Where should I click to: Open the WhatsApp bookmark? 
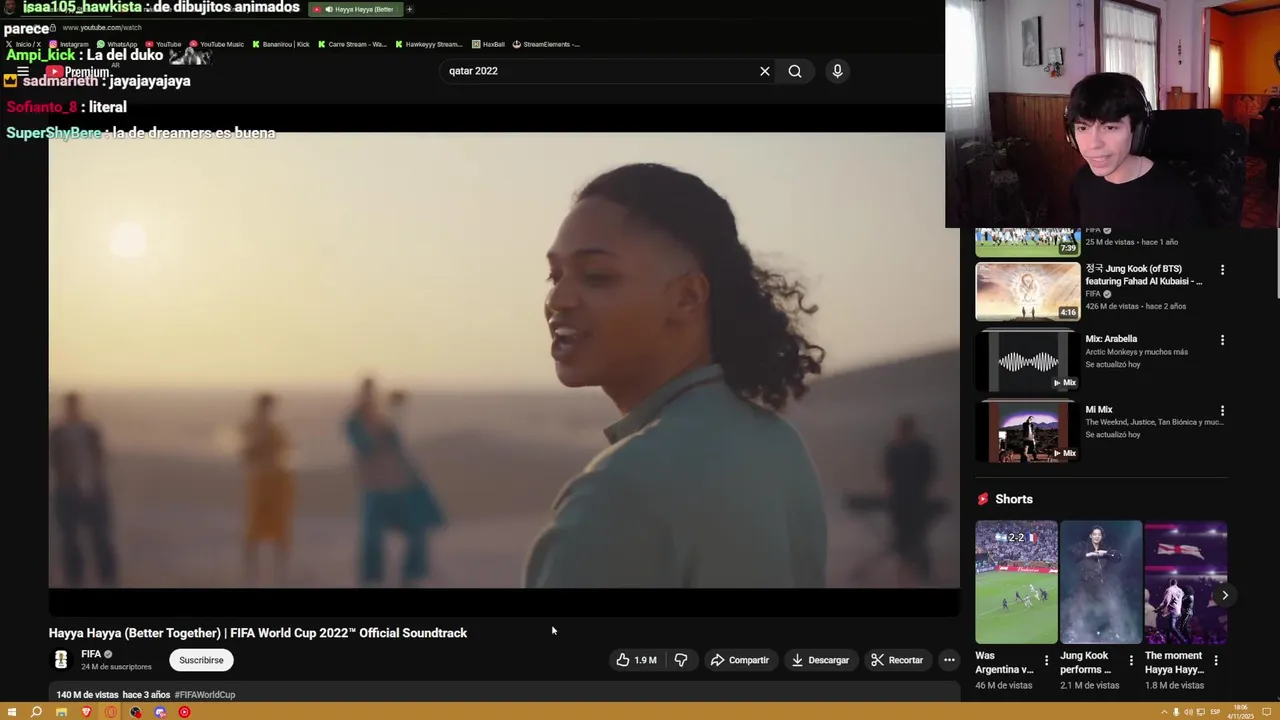[117, 44]
